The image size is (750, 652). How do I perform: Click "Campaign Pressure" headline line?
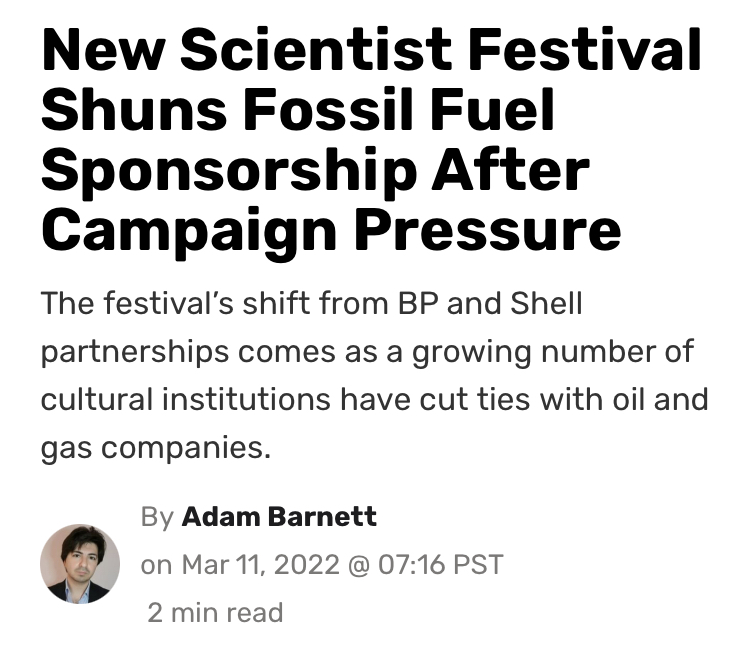point(330,230)
